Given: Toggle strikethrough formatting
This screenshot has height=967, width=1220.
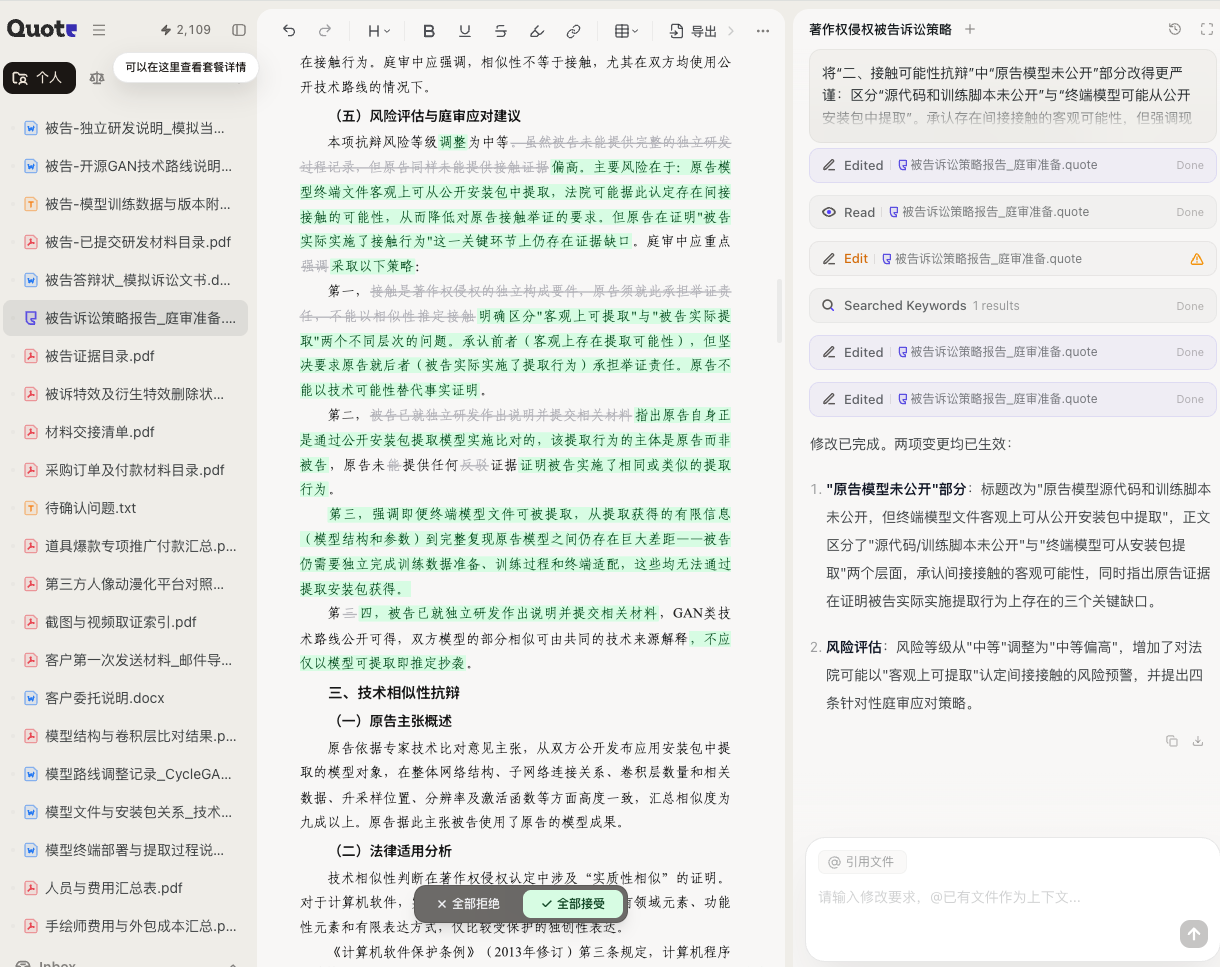Looking at the screenshot, I should coord(501,31).
